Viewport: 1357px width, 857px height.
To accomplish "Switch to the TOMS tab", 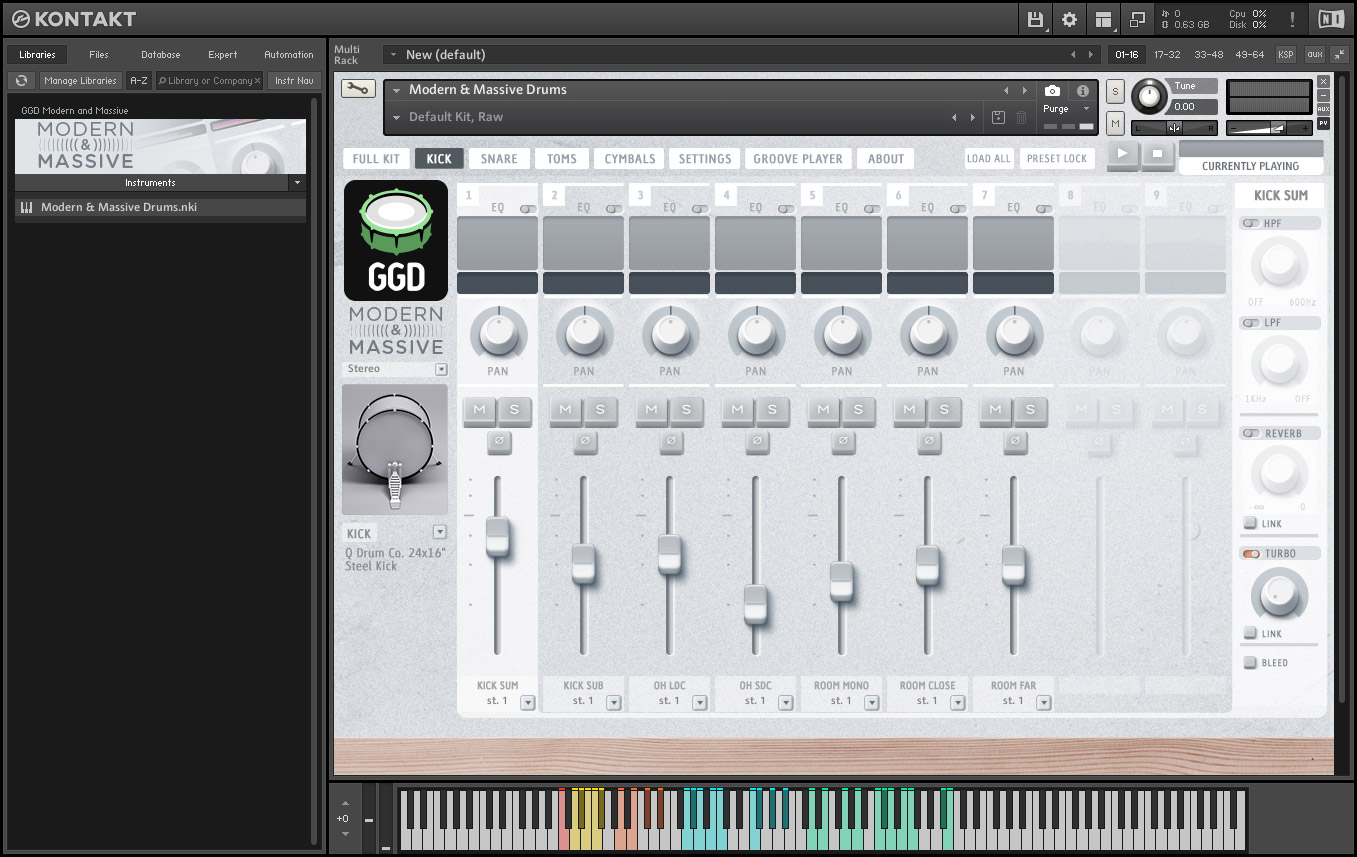I will 562,158.
